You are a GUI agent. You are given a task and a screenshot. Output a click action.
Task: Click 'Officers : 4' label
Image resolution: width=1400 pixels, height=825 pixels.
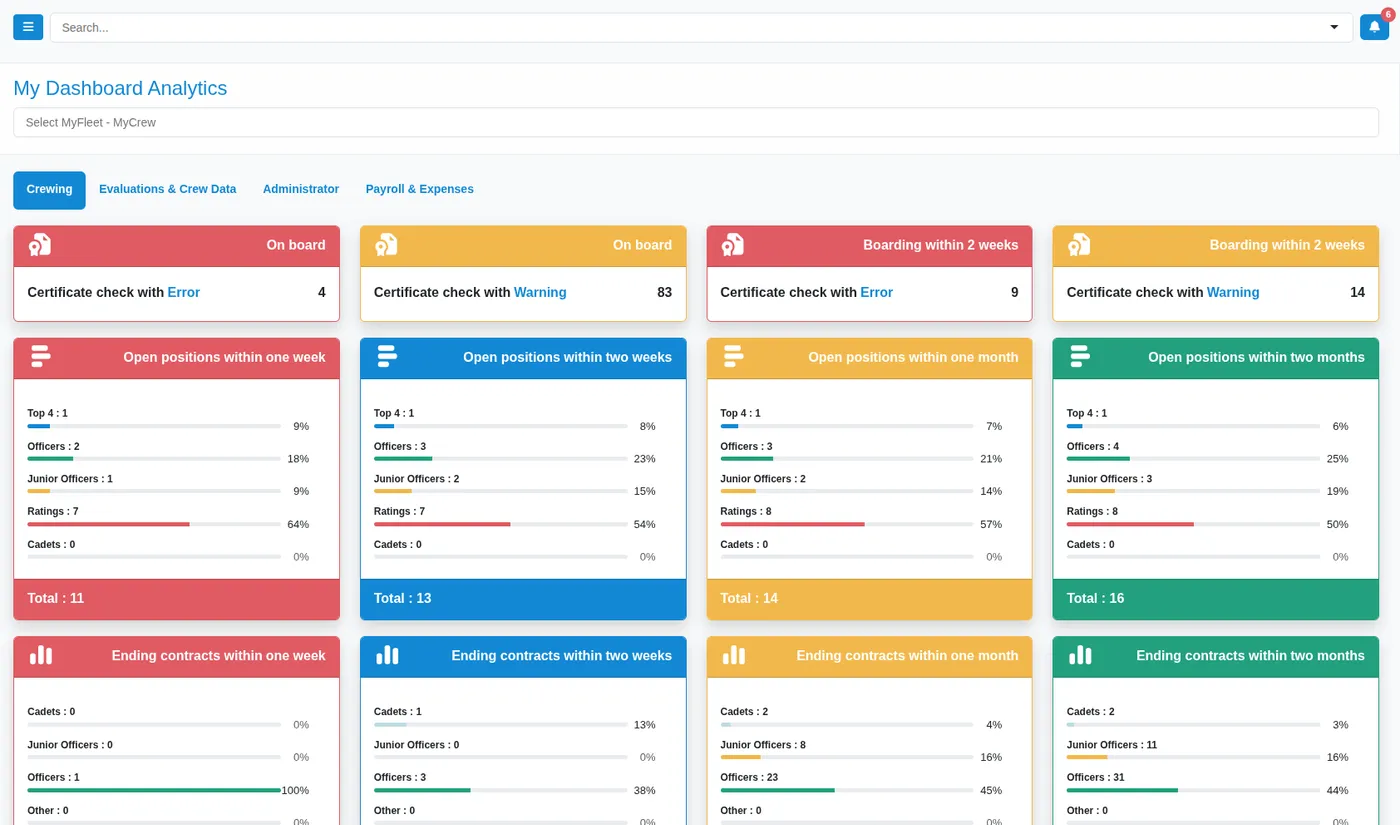click(x=1093, y=446)
